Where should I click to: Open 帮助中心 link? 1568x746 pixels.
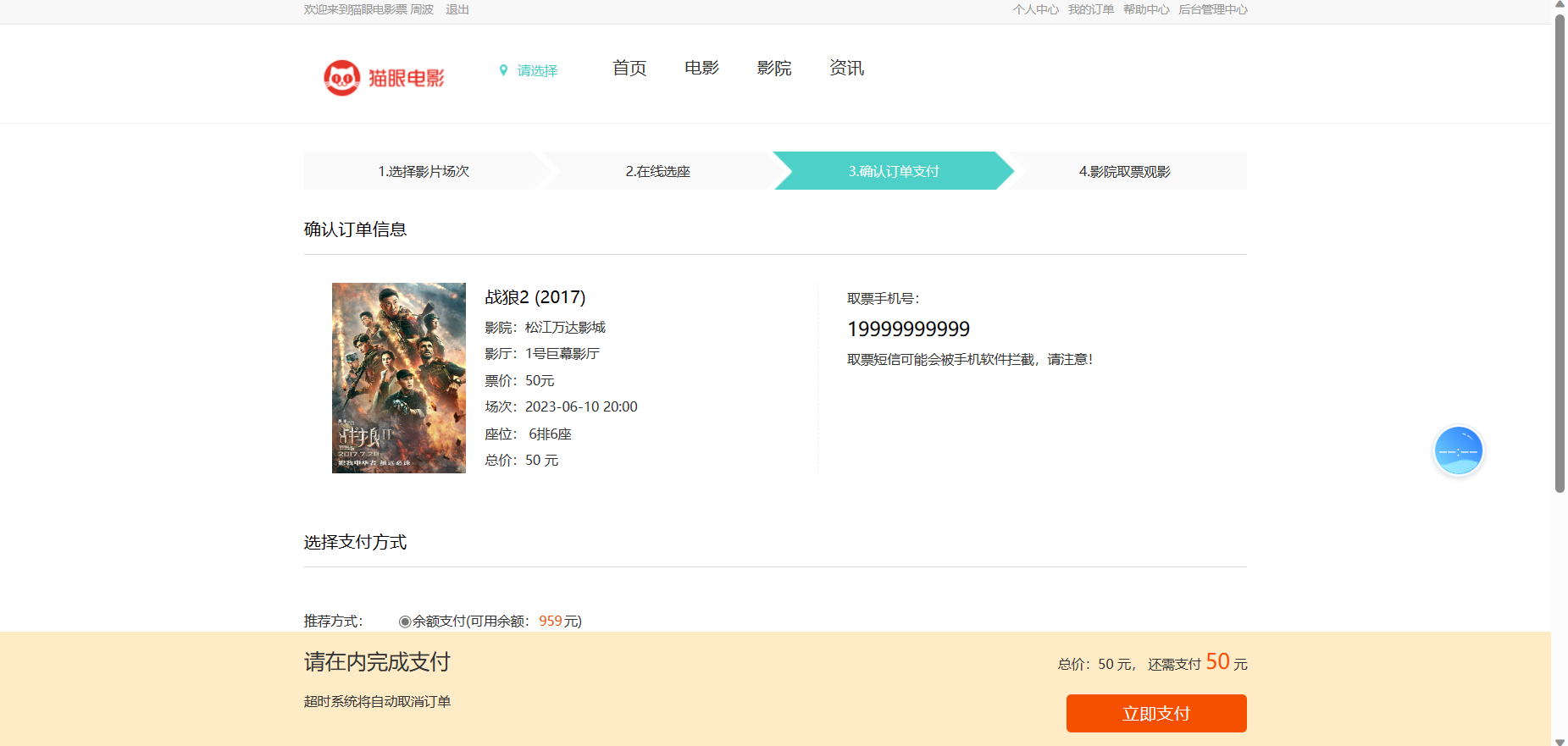[x=1146, y=9]
